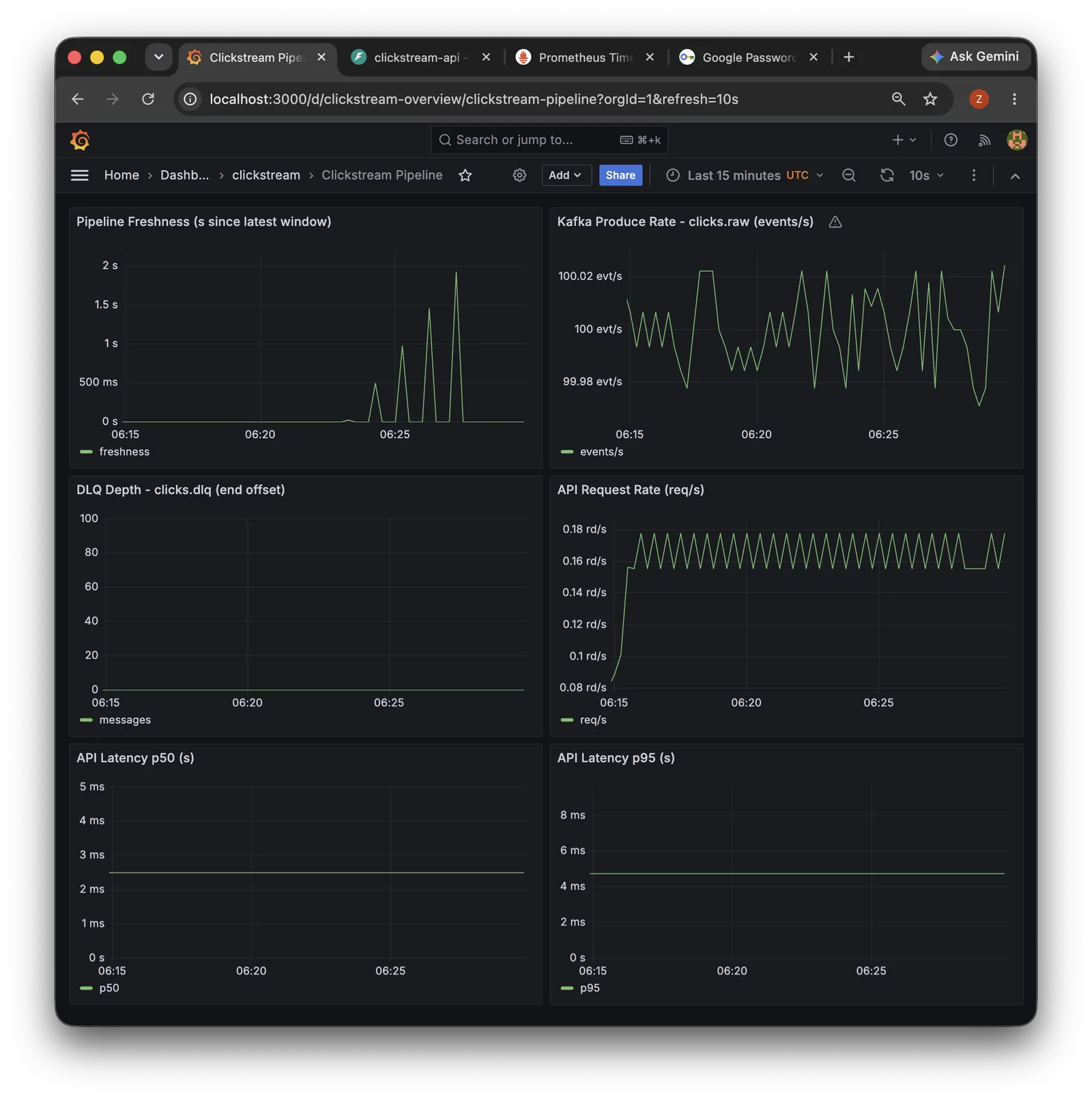Switch to the Google Password tab
This screenshot has height=1099, width=1092.
pos(749,57)
